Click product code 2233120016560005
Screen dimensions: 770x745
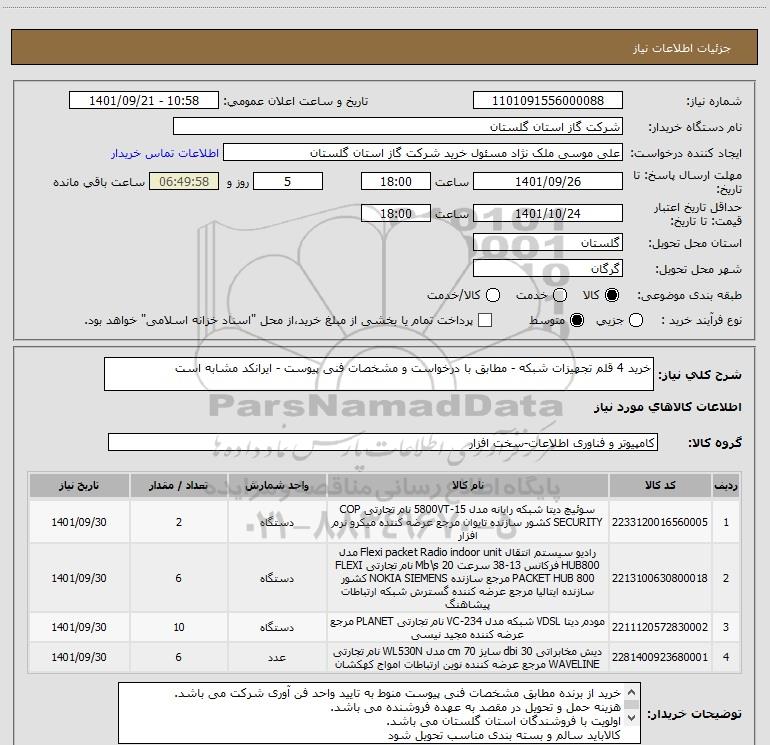pos(660,522)
